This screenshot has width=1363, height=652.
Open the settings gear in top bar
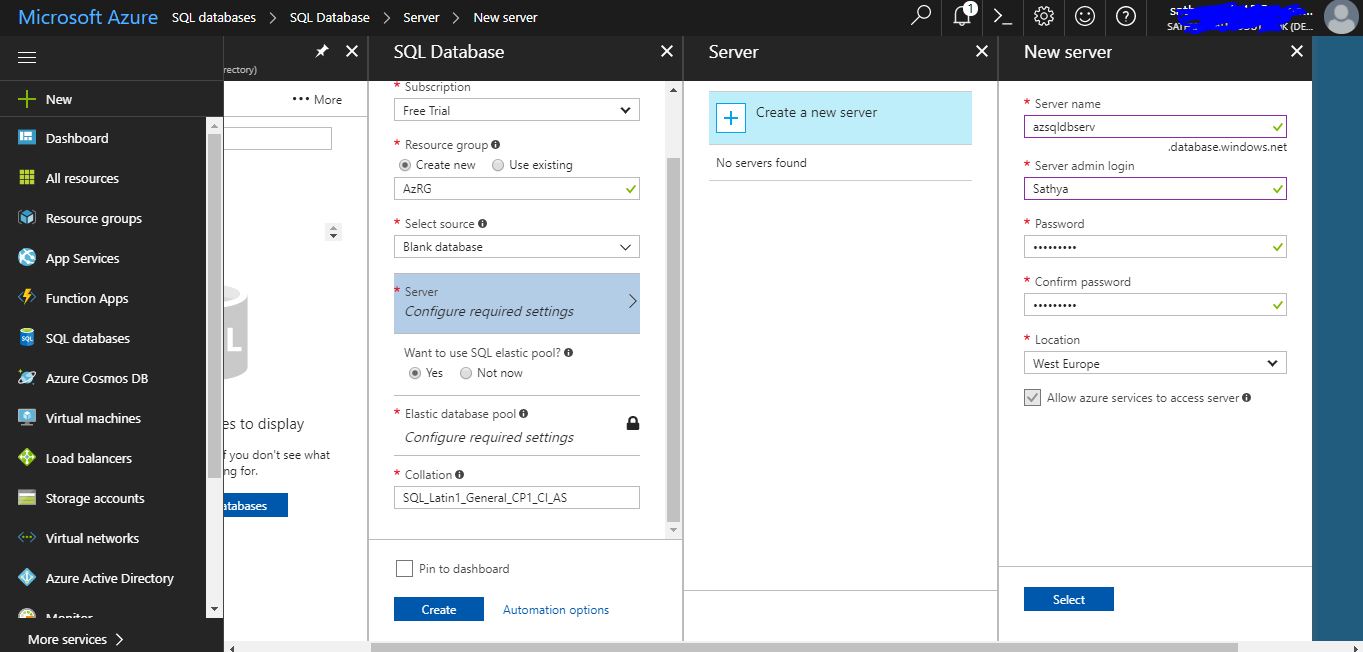pos(1043,17)
